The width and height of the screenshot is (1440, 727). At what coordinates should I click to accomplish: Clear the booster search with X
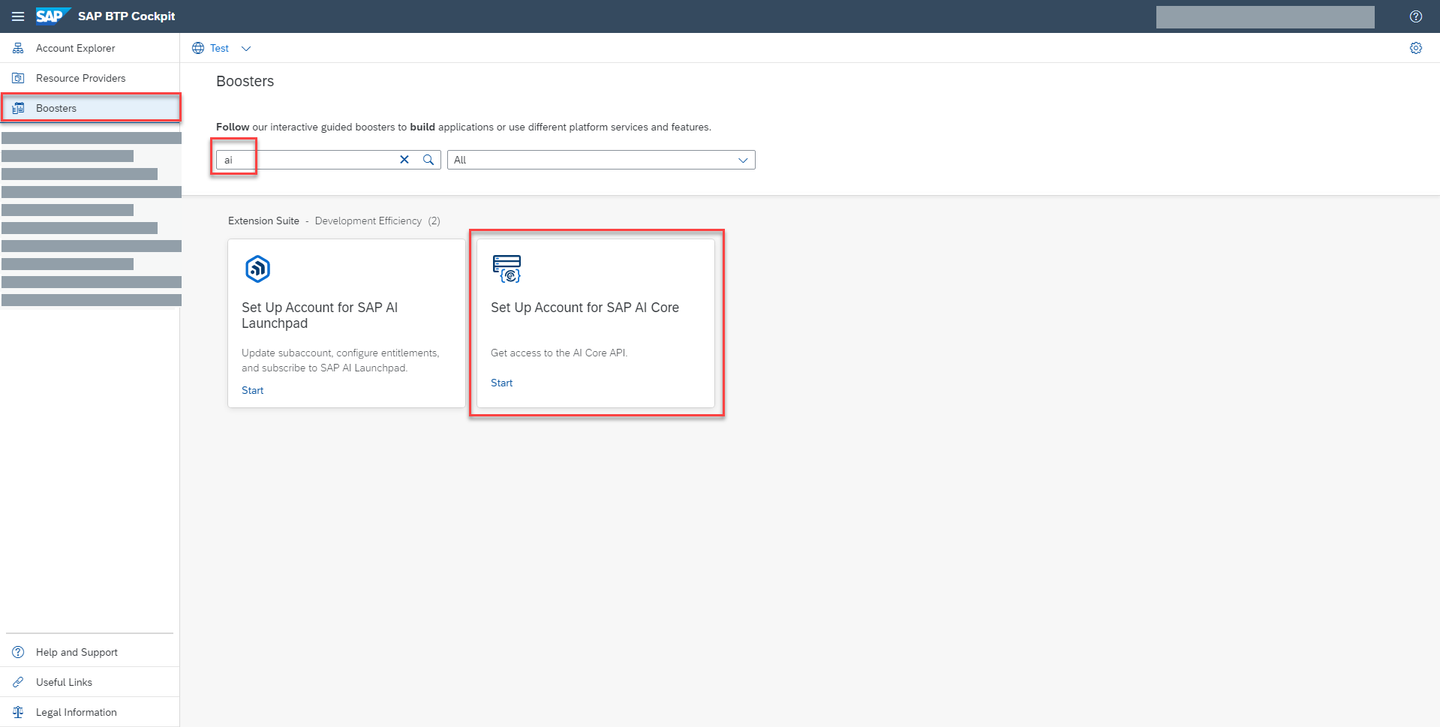[405, 160]
